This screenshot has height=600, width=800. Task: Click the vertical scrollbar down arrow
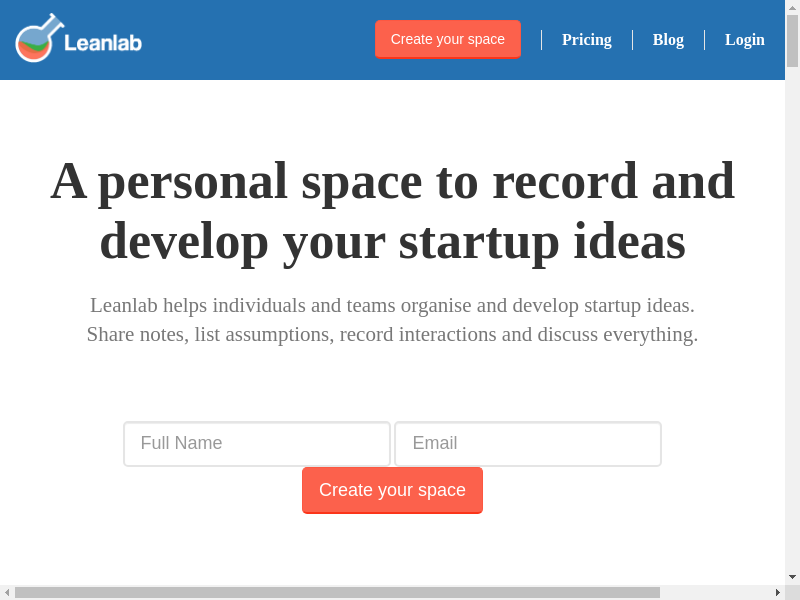click(x=792, y=577)
